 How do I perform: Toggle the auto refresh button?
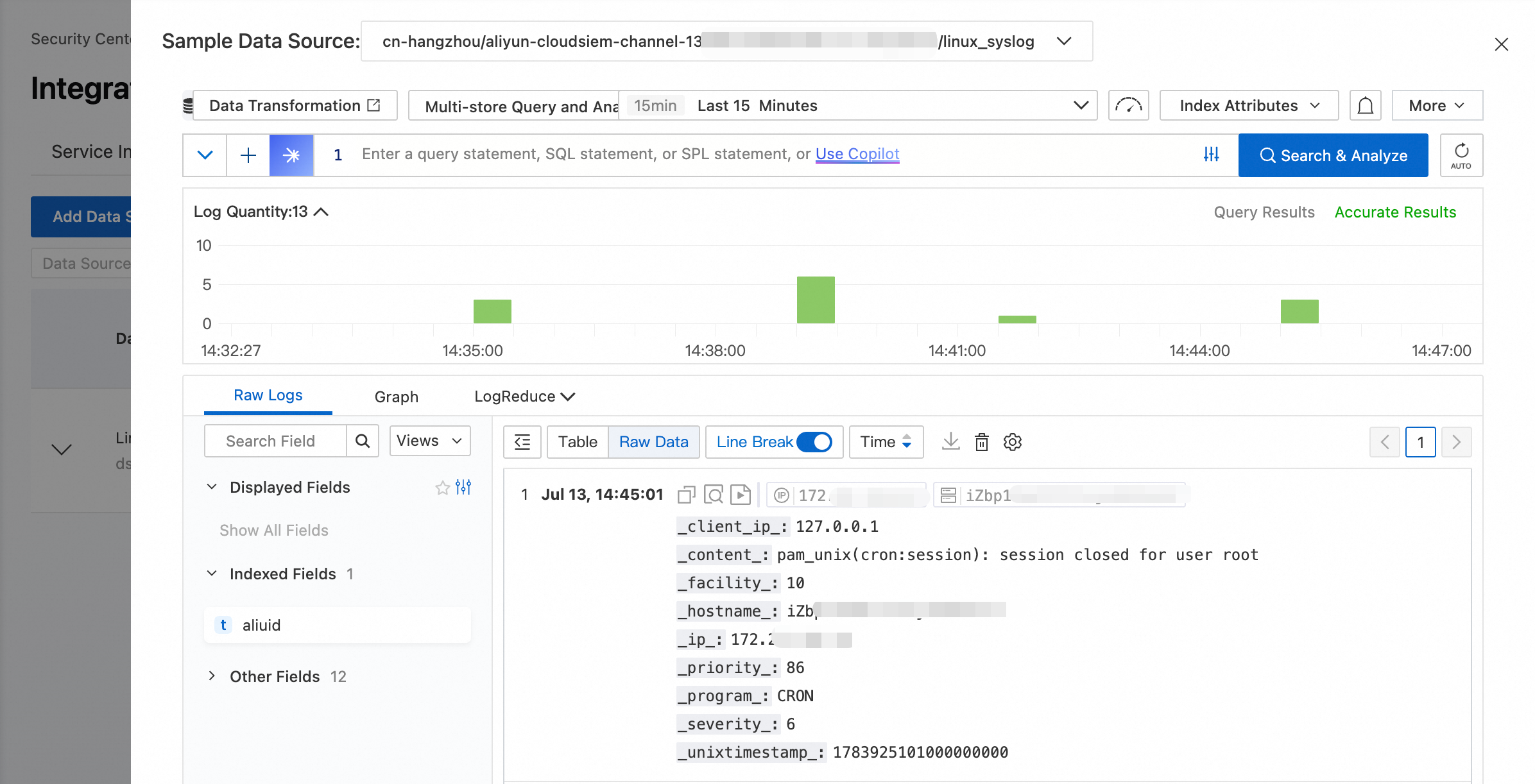pos(1461,155)
